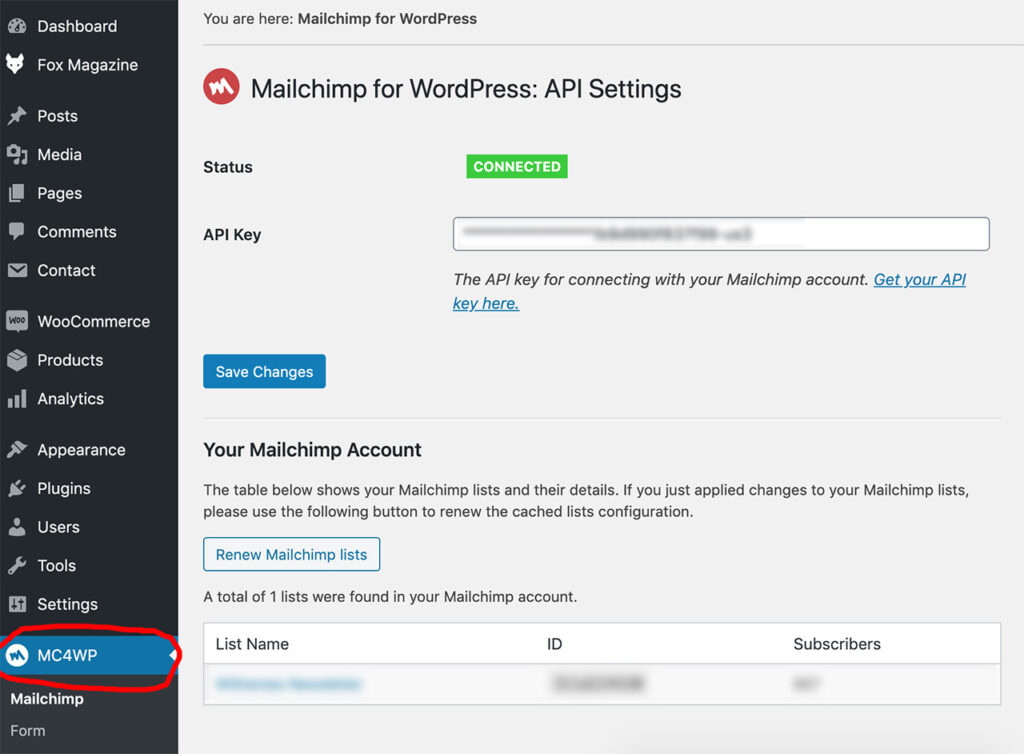Click the 'API Key' field label
Screen dimensions: 1024x754
click(x=232, y=234)
